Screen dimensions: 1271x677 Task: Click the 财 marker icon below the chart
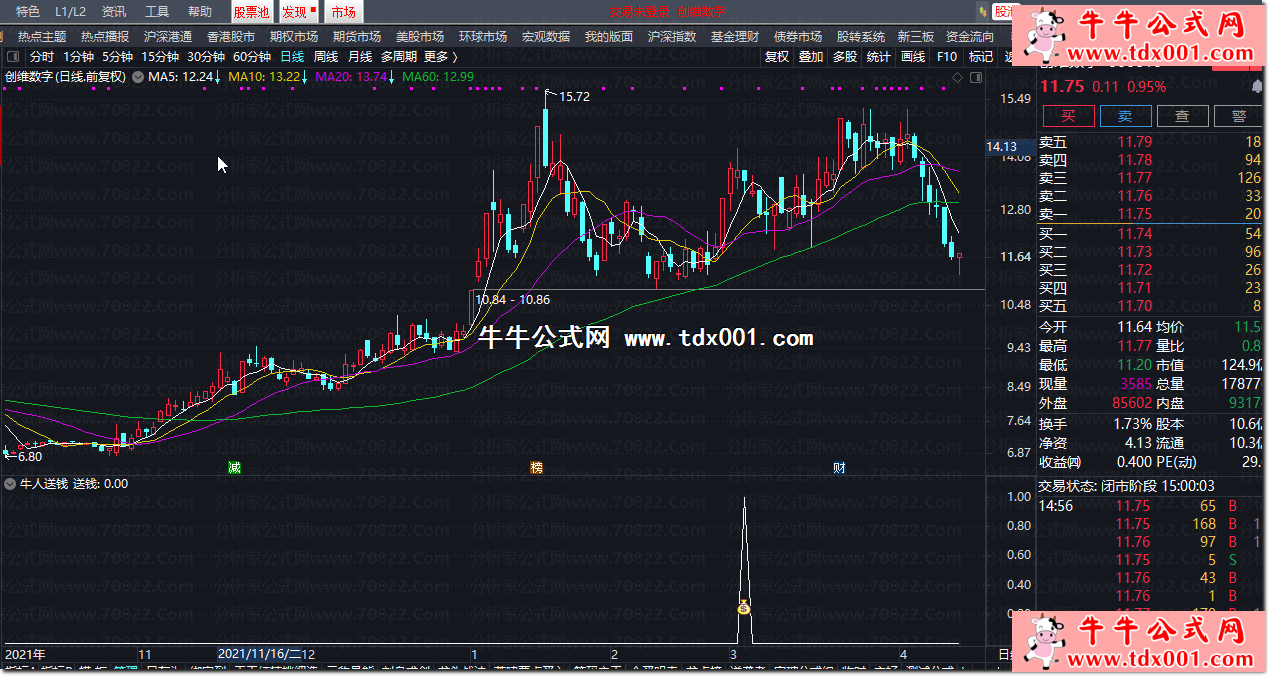point(839,467)
